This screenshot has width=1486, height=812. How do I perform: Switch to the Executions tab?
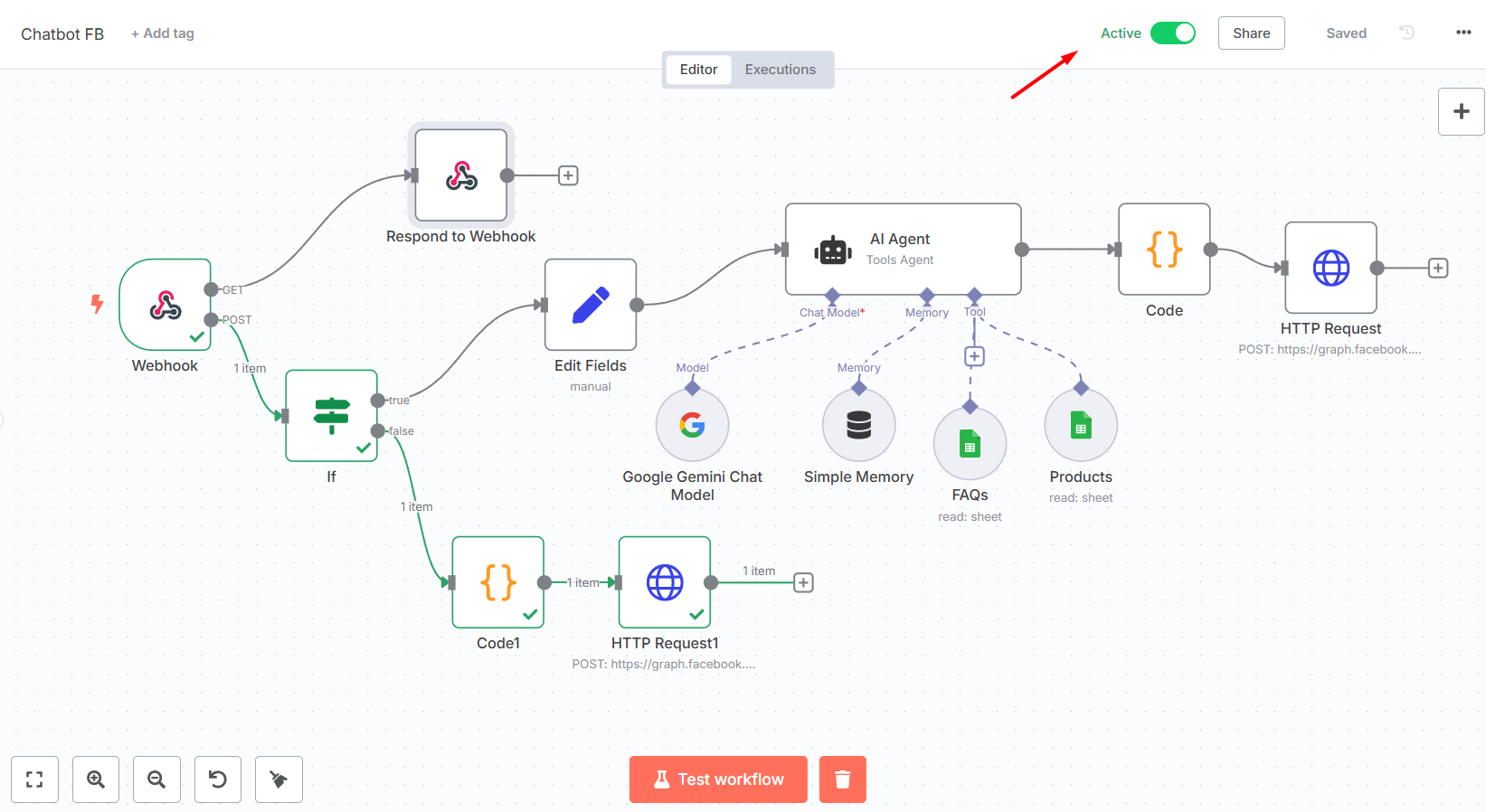pyautogui.click(x=781, y=70)
